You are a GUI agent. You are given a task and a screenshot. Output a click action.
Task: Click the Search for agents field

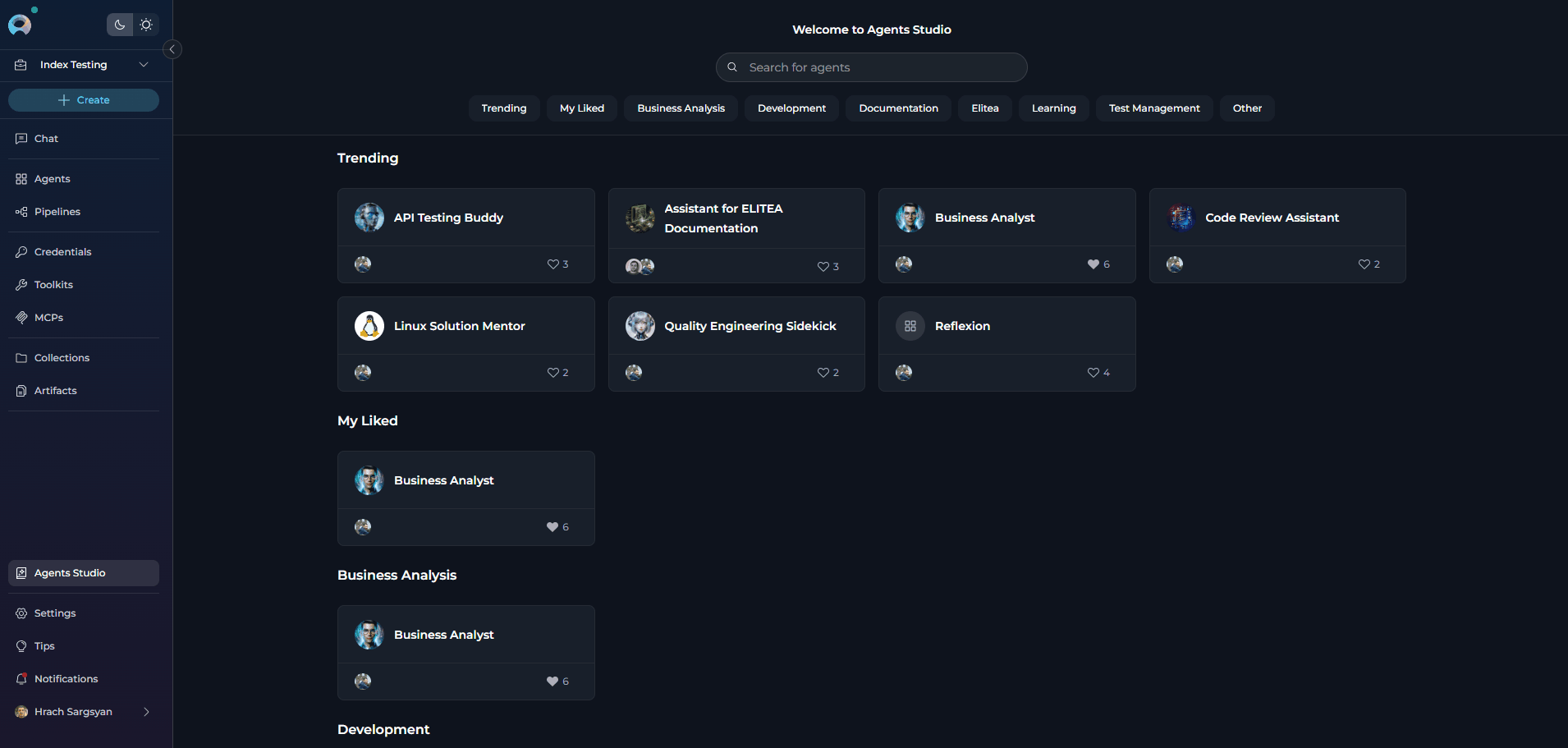871,67
